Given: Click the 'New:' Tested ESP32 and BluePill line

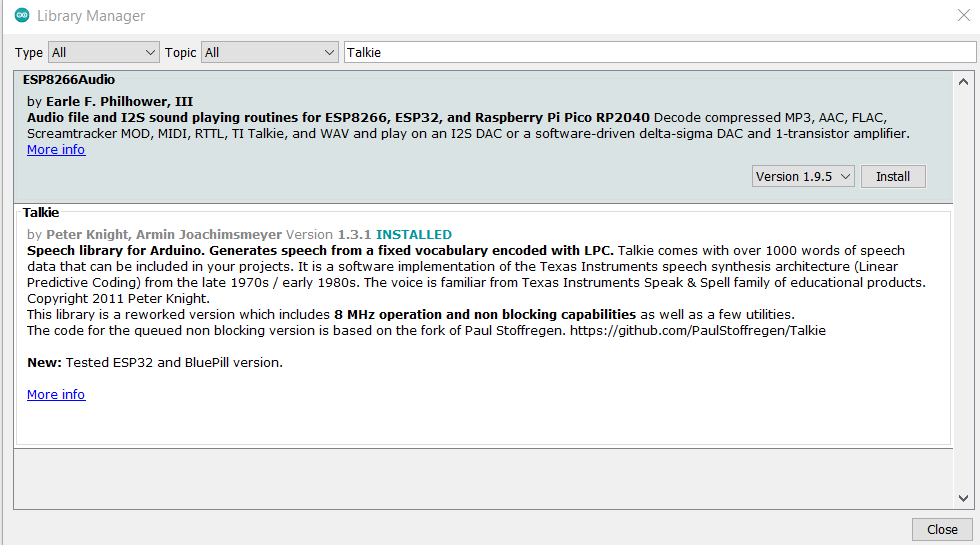Looking at the screenshot, I should 154,362.
